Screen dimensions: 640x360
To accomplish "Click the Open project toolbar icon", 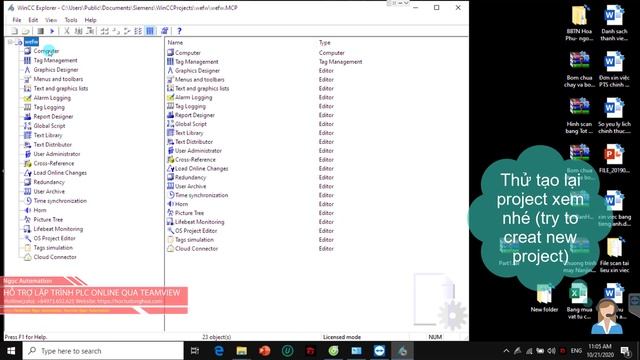I will coord(25,31).
